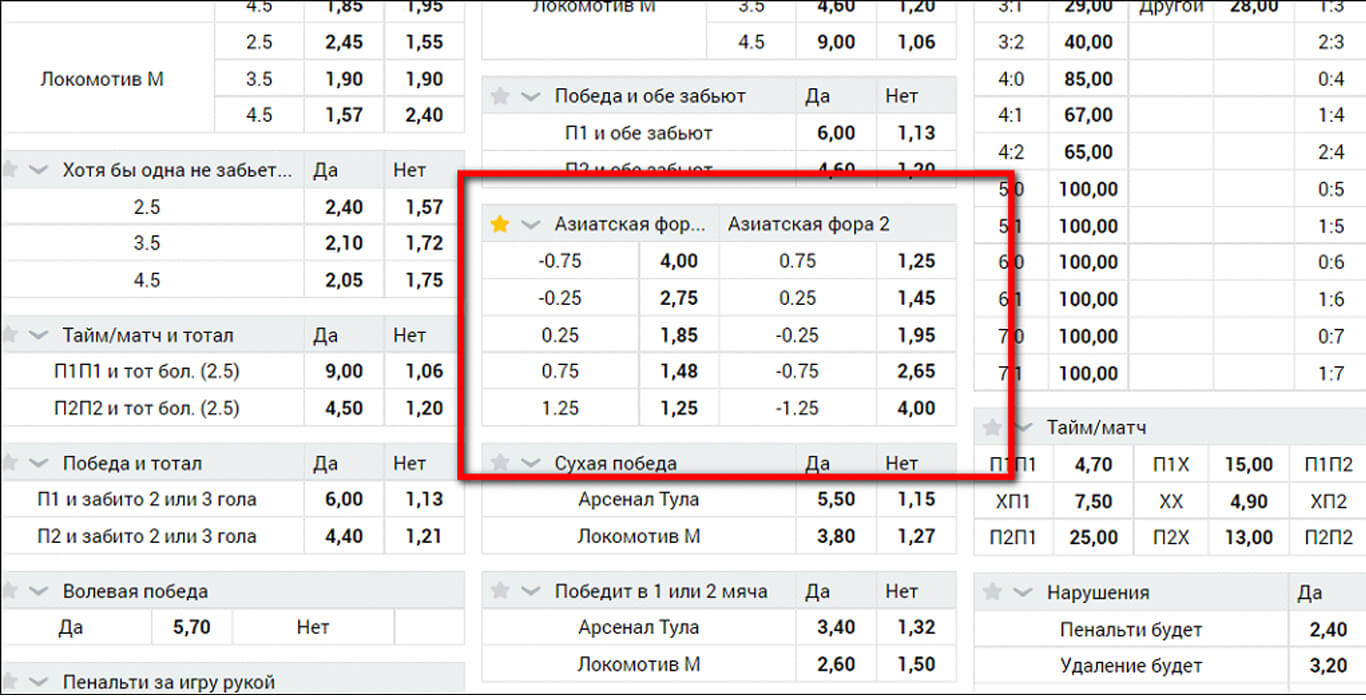The height and width of the screenshot is (700, 1366).
Task: Pick odds 1,85 for Asian handicap 1
Action: 679,335
